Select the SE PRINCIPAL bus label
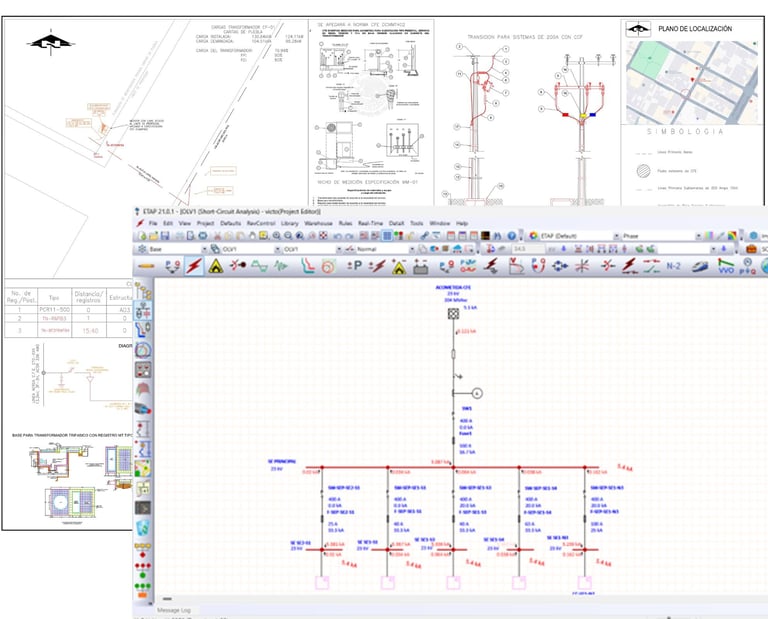 point(282,462)
